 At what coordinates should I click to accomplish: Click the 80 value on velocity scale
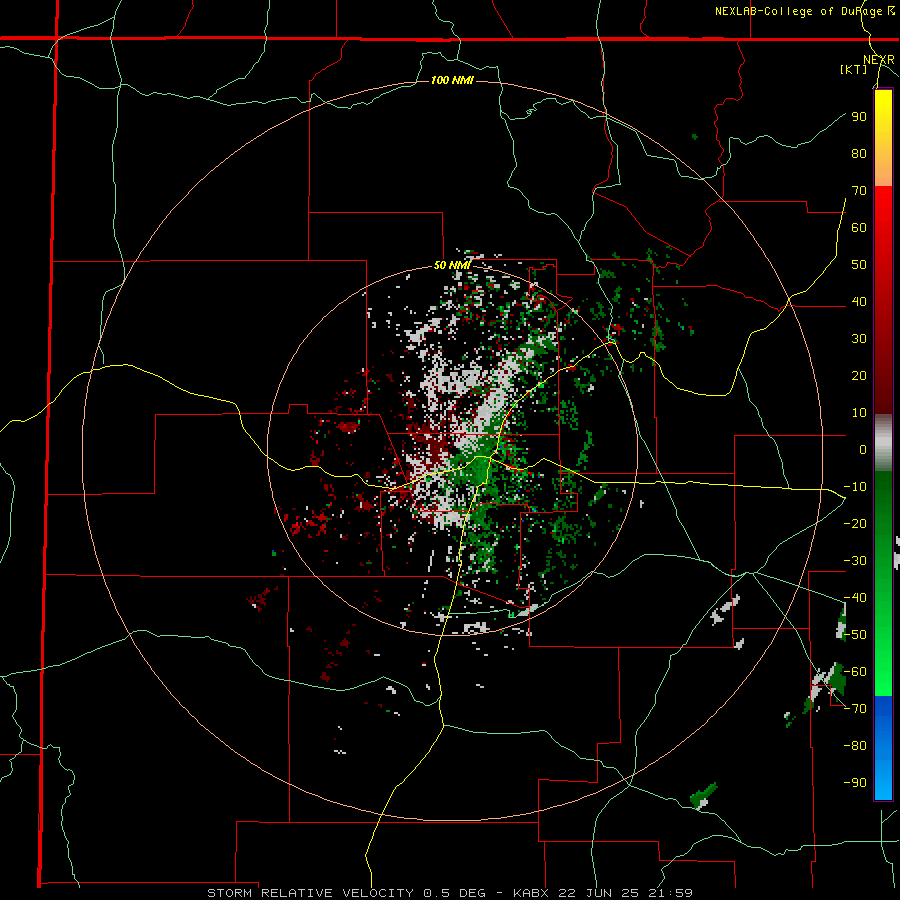point(859,153)
